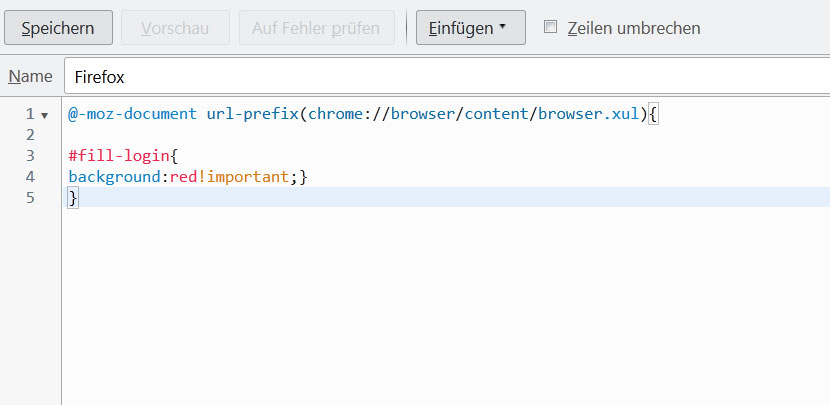Select line number 1 in the gutter
Screen dimensions: 830x405
[x=30, y=113]
